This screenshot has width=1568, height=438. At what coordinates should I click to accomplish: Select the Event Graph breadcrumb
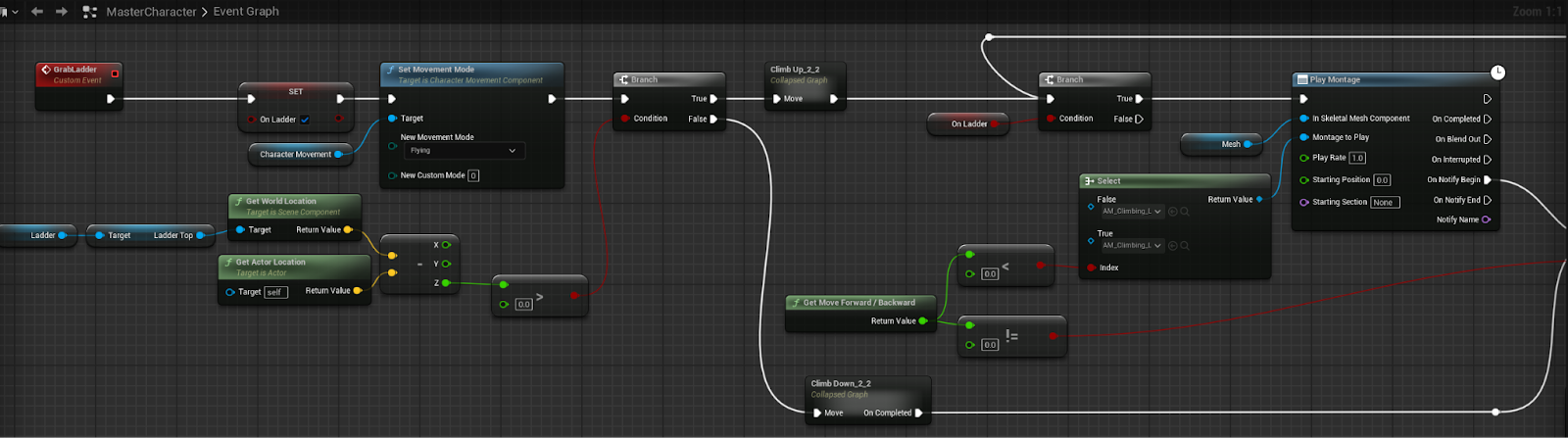246,12
